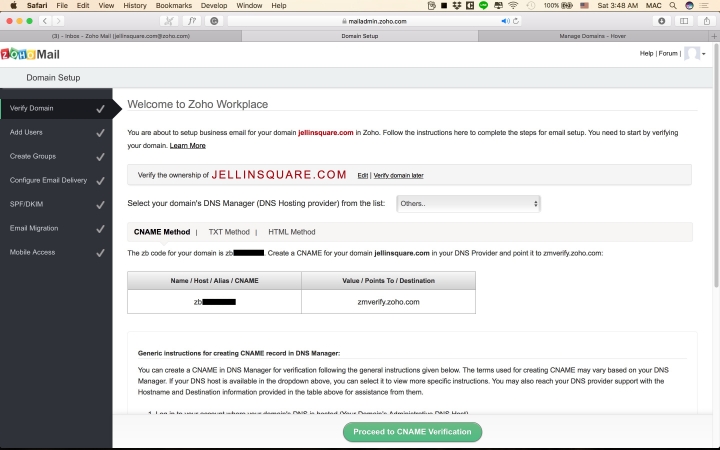Click the round C extension toolbar icon
Screen dimensions: 720x450
pyautogui.click(x=214, y=21)
